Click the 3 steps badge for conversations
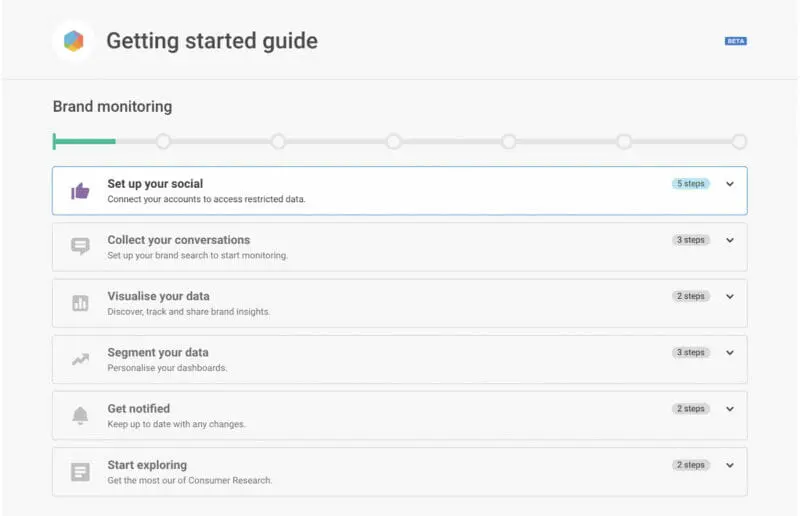This screenshot has height=516, width=800. [x=690, y=240]
